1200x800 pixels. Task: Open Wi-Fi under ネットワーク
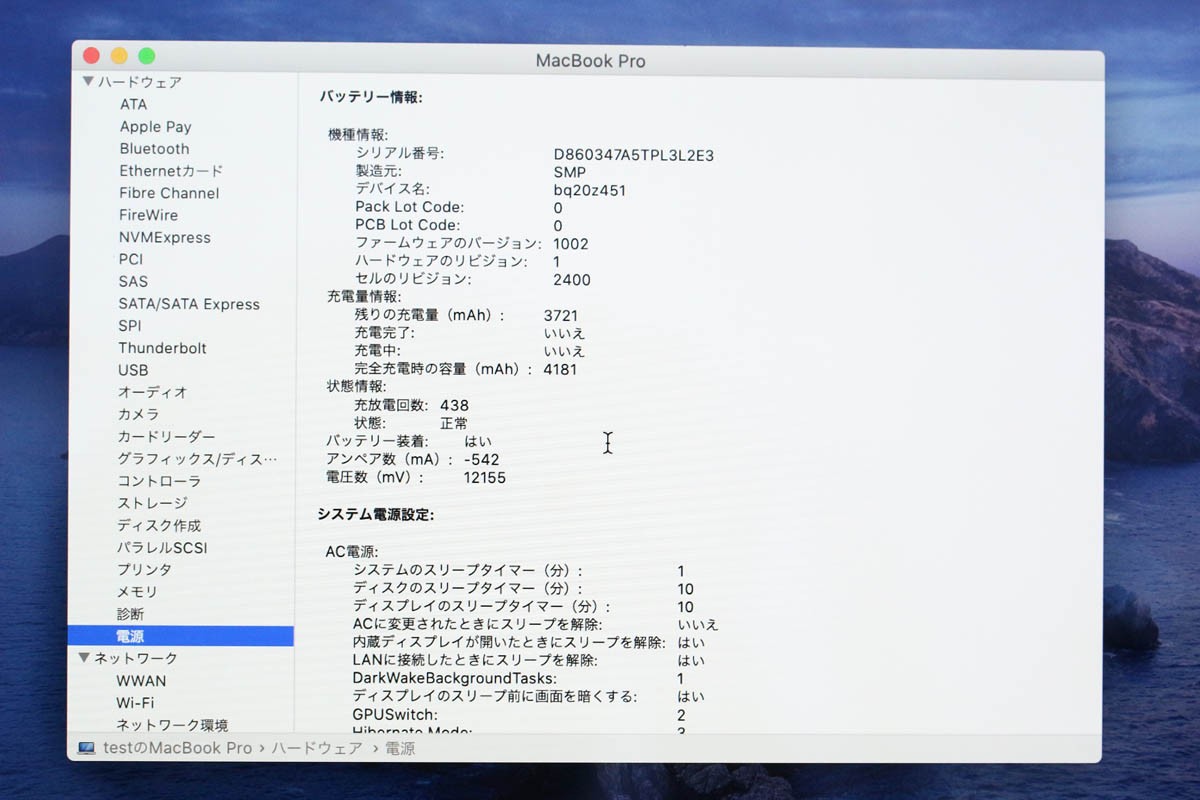[135, 703]
